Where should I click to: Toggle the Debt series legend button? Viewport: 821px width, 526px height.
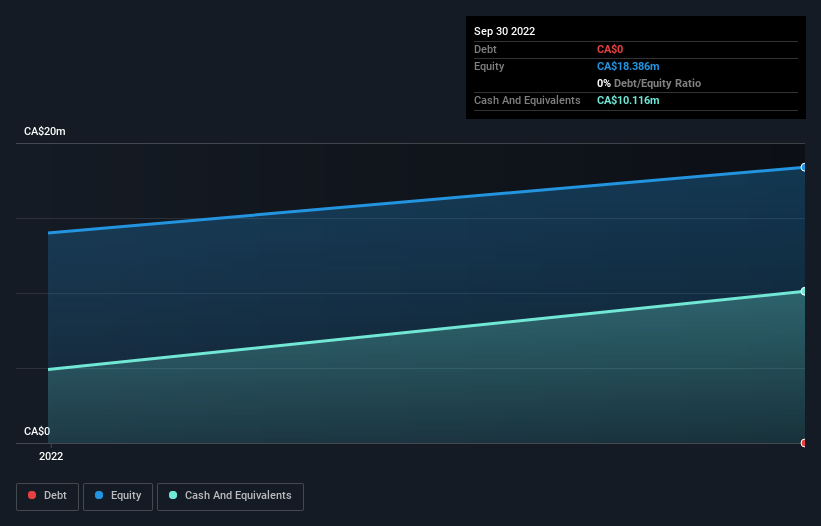click(x=47, y=496)
